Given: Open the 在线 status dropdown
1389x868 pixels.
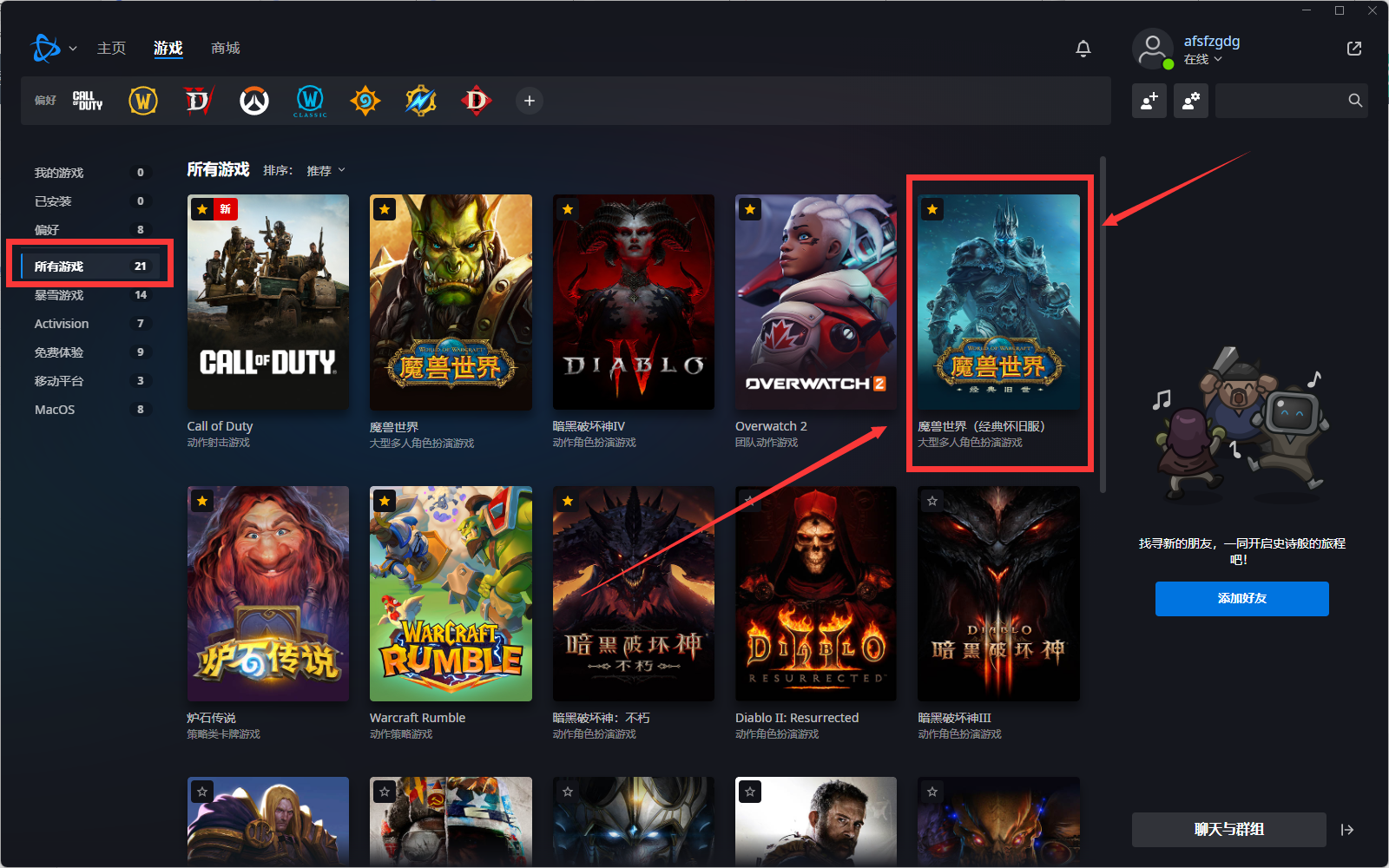Looking at the screenshot, I should coord(1203,59).
